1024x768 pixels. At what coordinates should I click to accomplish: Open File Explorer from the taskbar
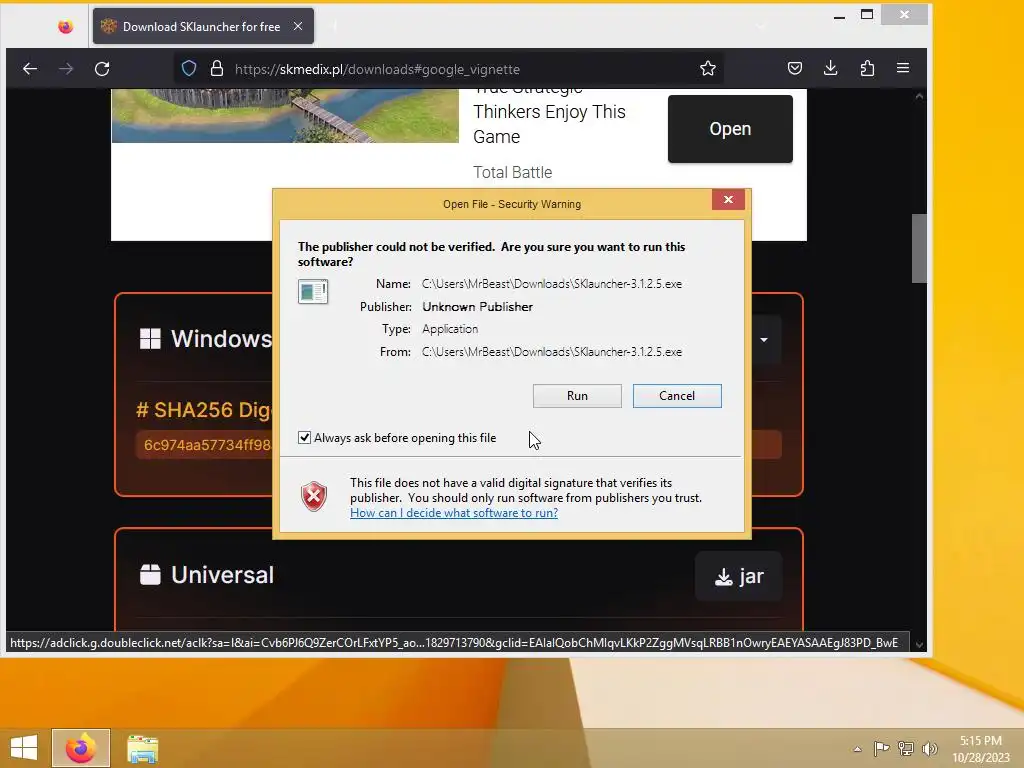click(x=142, y=748)
